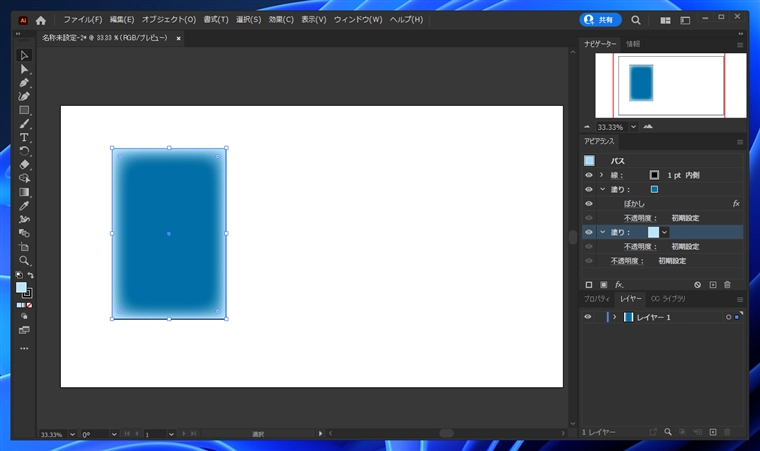Switch to the プロパティ tab

(596, 299)
